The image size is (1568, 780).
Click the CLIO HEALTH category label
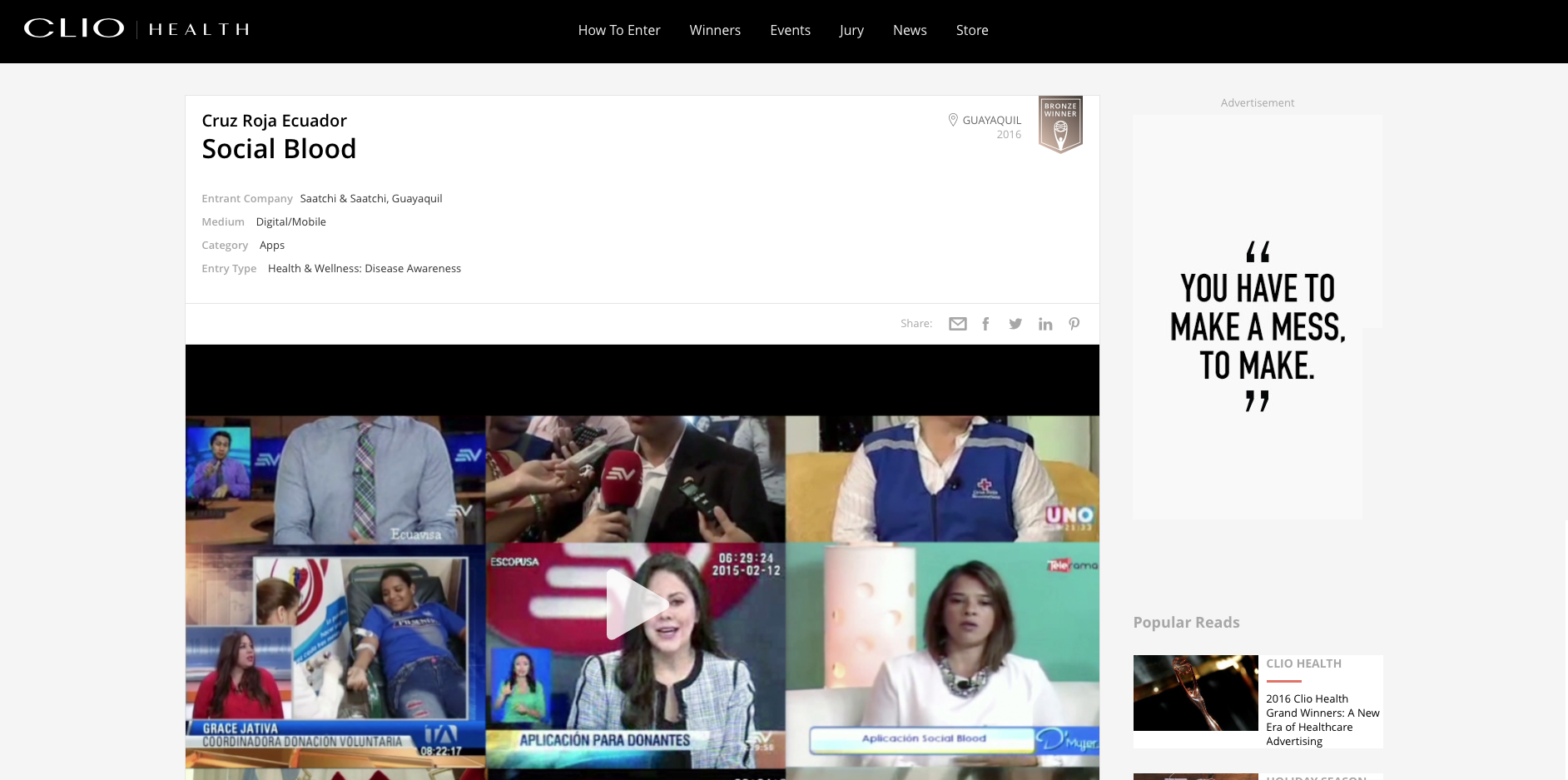point(1303,663)
